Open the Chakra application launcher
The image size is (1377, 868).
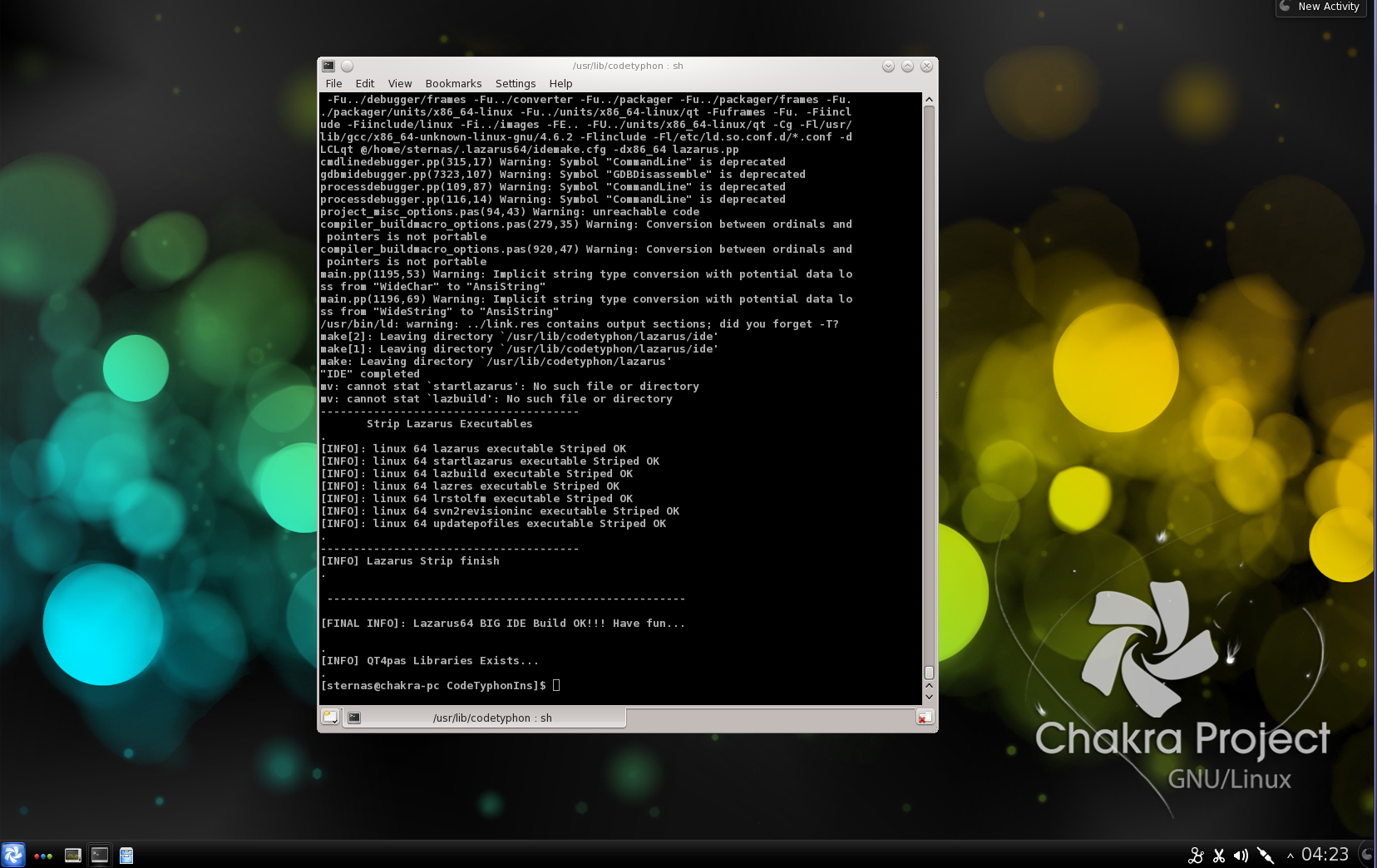(x=13, y=855)
